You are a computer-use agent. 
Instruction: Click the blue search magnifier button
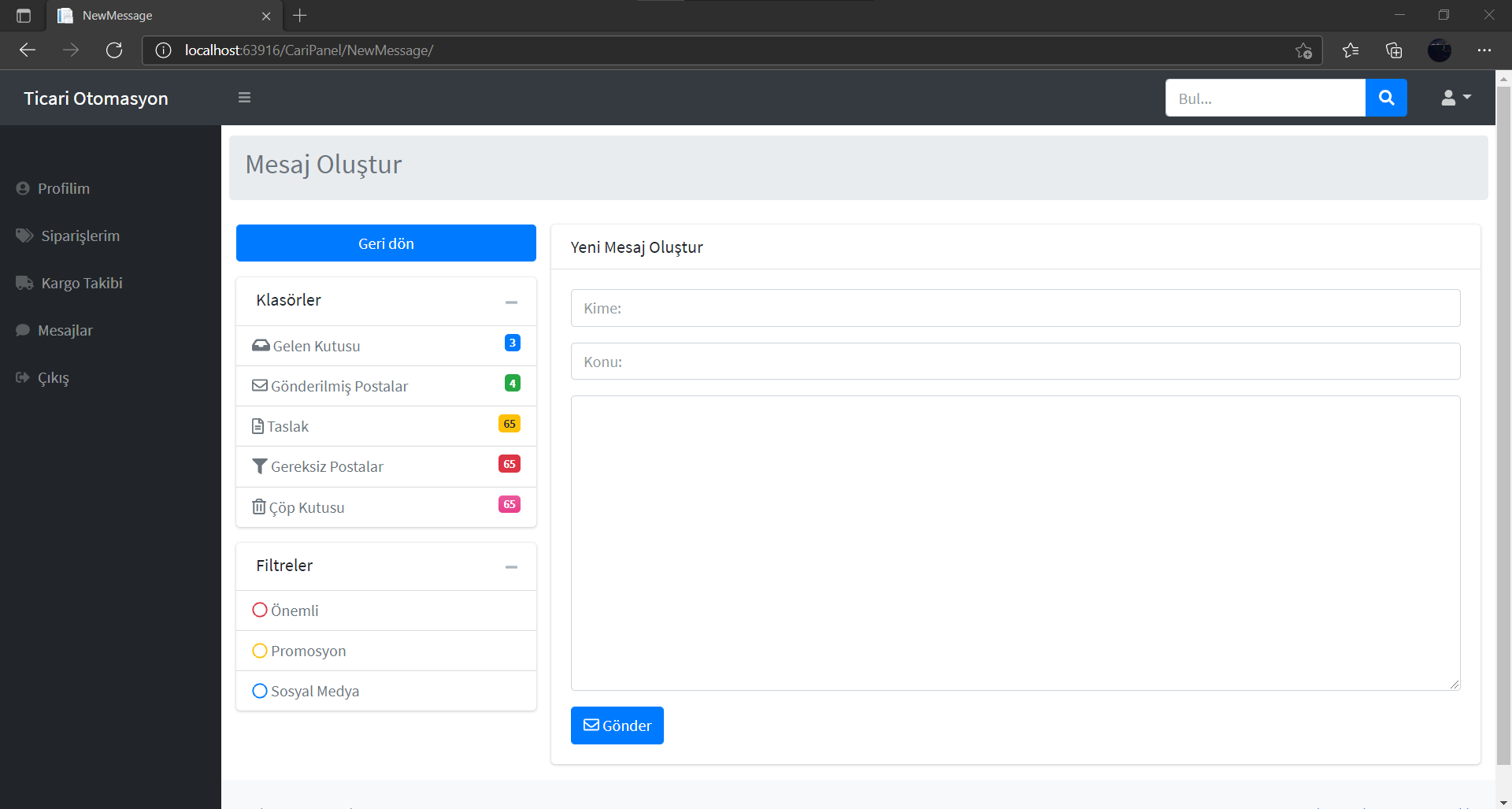(x=1386, y=98)
